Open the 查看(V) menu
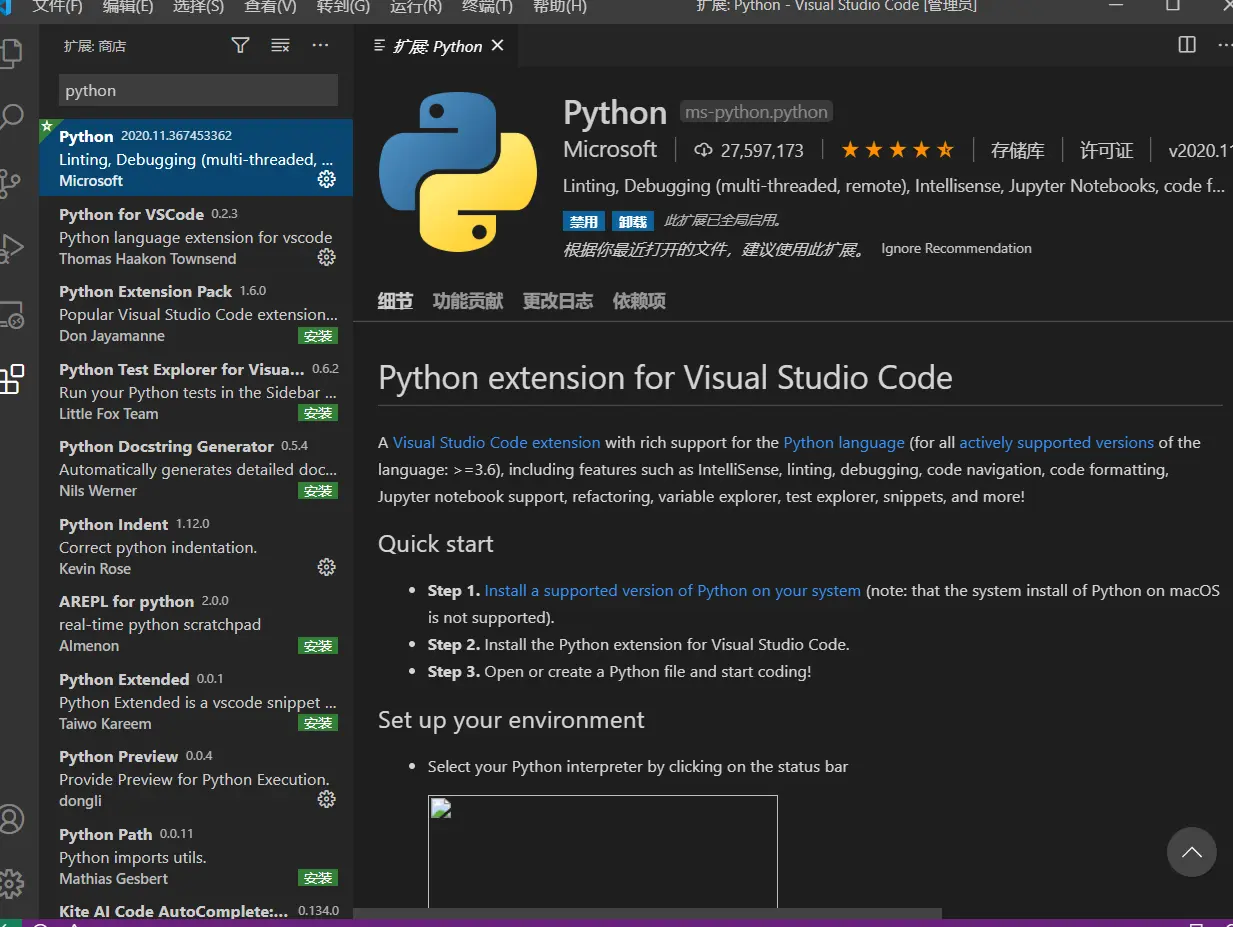1233x927 pixels. pyautogui.click(x=270, y=6)
